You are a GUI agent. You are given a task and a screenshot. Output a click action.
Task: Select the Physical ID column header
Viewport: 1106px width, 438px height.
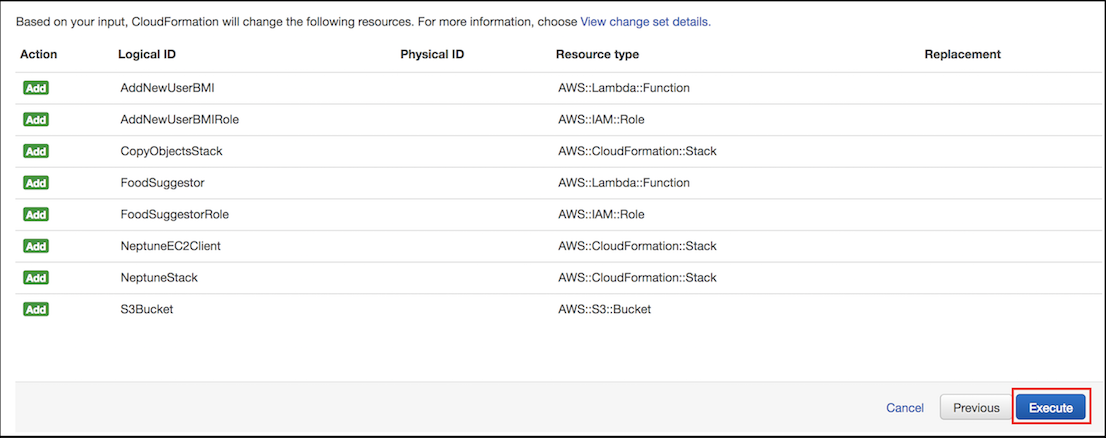tap(432, 54)
